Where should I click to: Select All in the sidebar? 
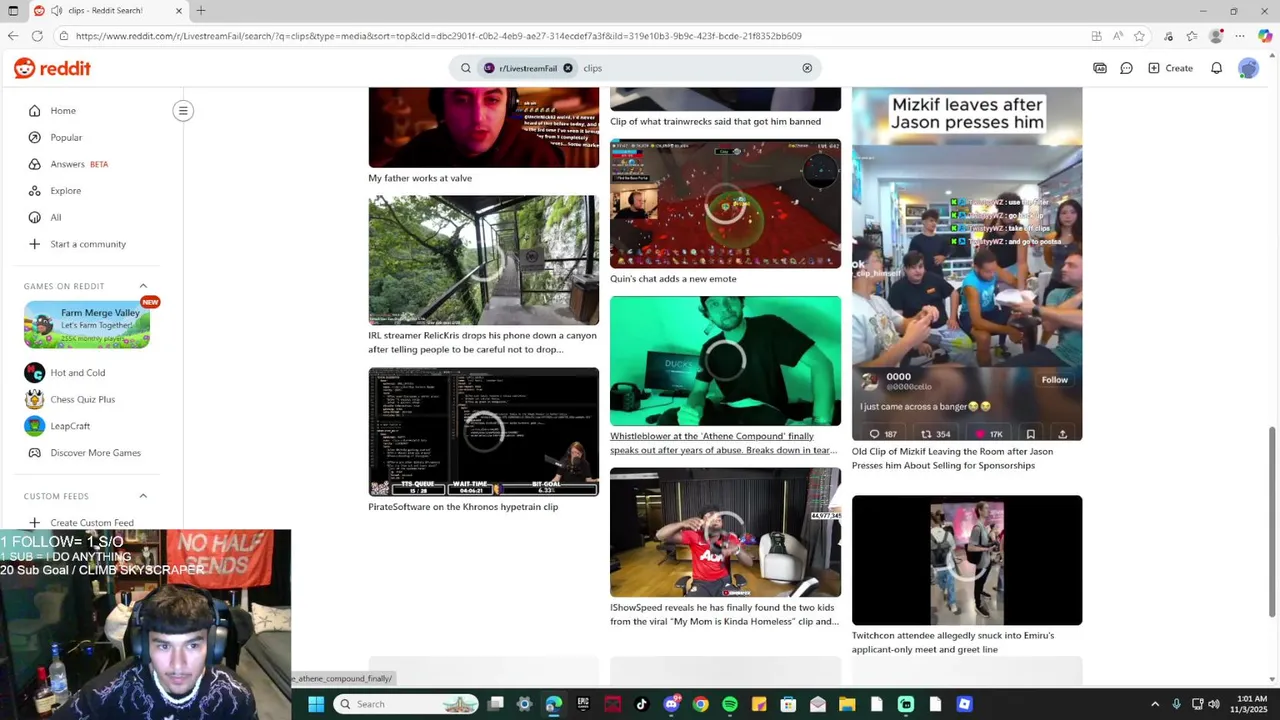pos(56,217)
